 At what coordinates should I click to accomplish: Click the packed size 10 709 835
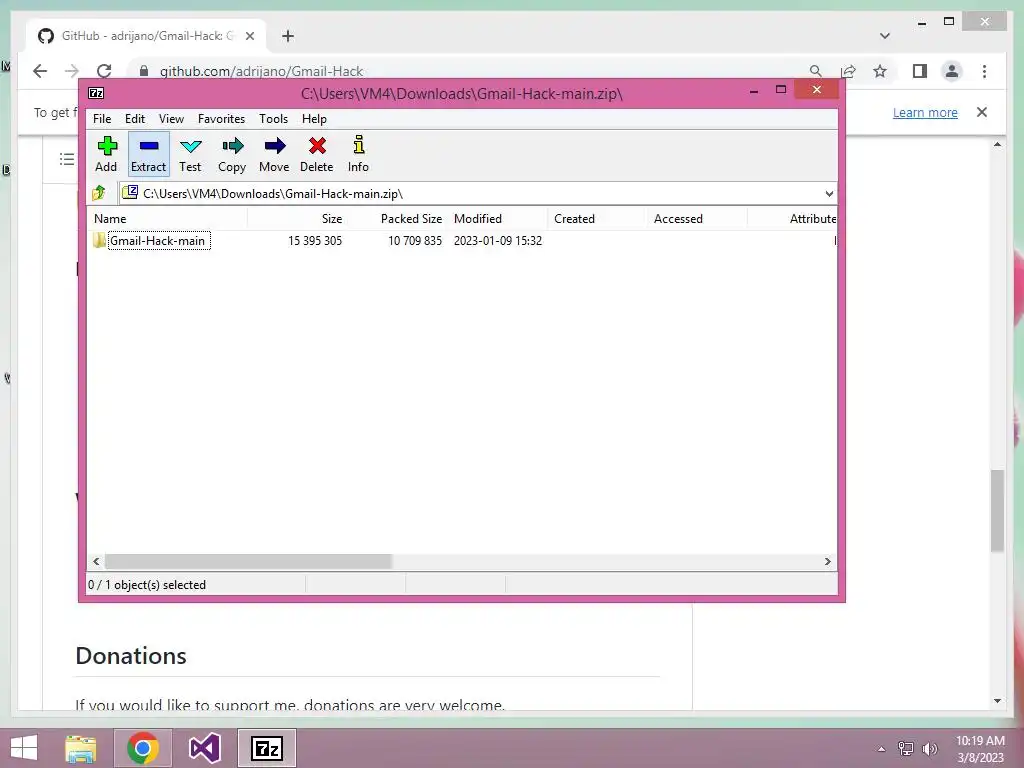pyautogui.click(x=415, y=240)
